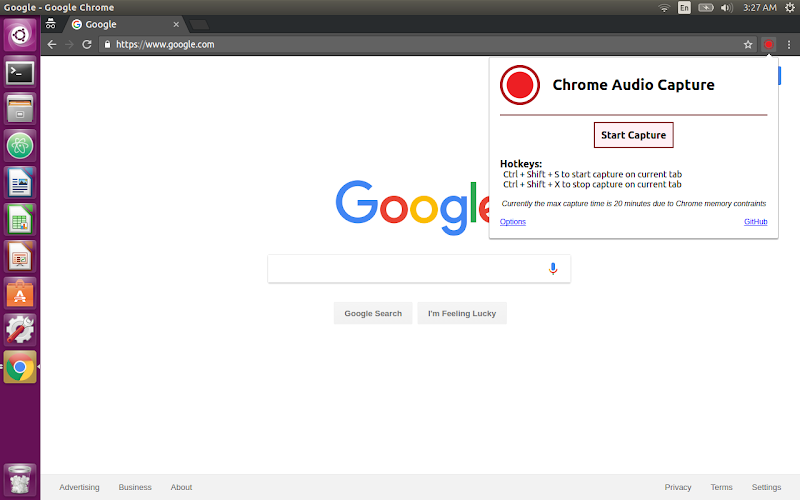800x500 pixels.
Task: Click the I'm Feeling Lucky button
Action: pyautogui.click(x=462, y=313)
